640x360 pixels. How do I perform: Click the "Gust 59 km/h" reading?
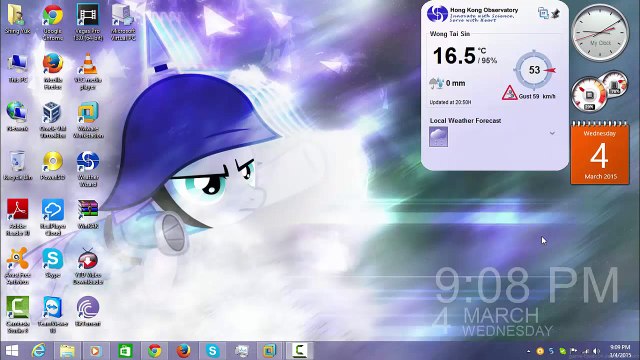pyautogui.click(x=537, y=96)
